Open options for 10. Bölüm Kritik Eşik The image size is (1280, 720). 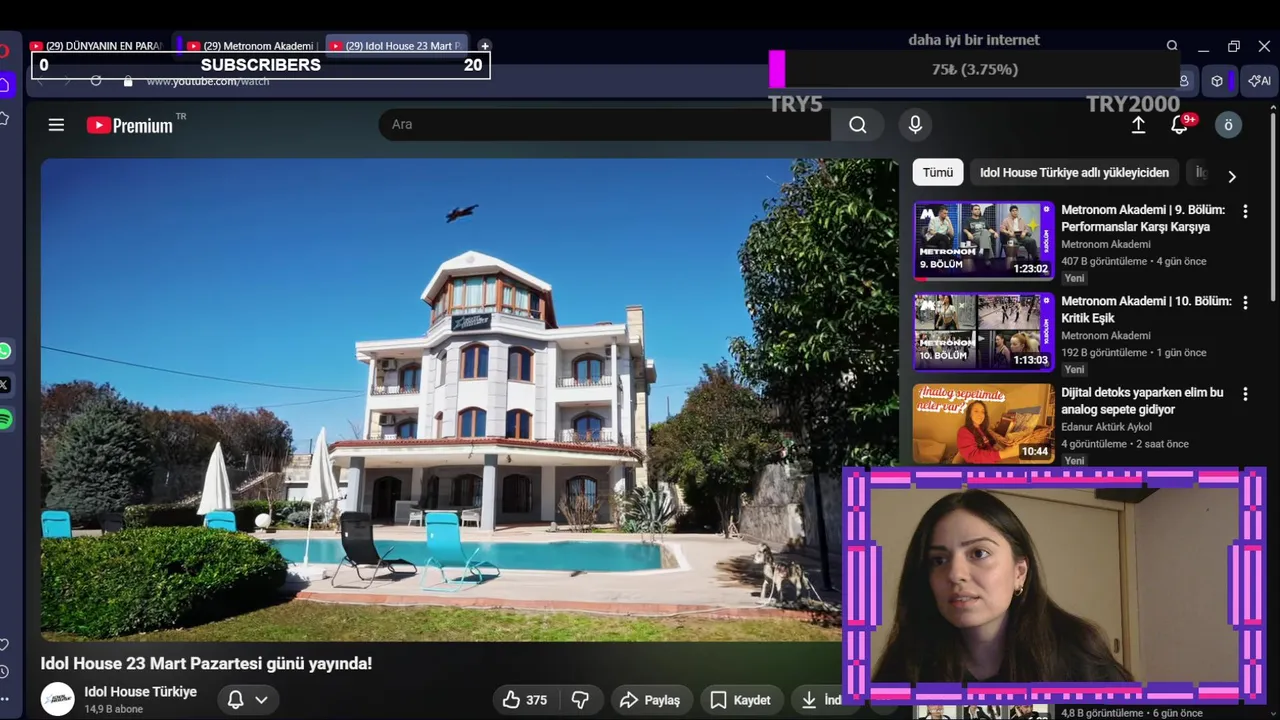pyautogui.click(x=1245, y=303)
